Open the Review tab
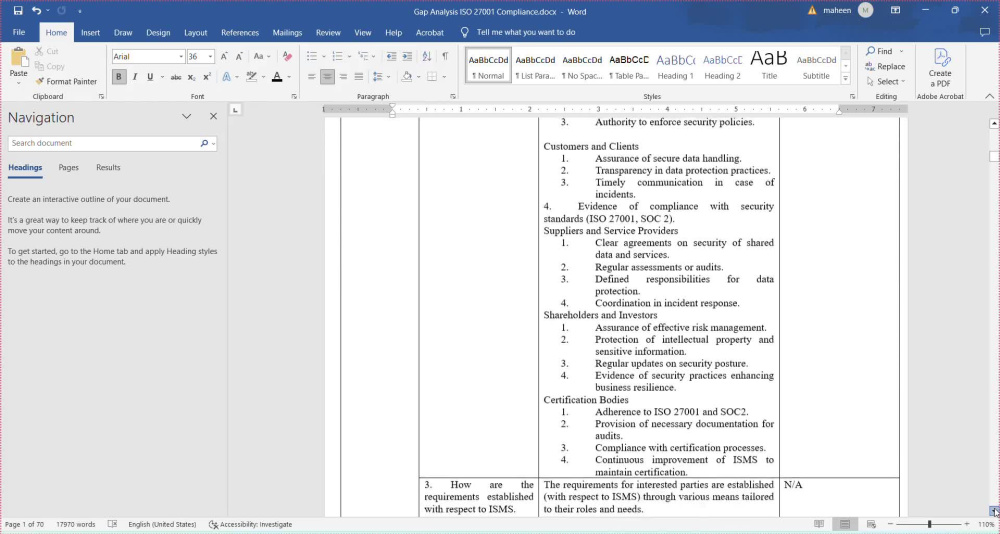The image size is (1000, 534). (328, 33)
